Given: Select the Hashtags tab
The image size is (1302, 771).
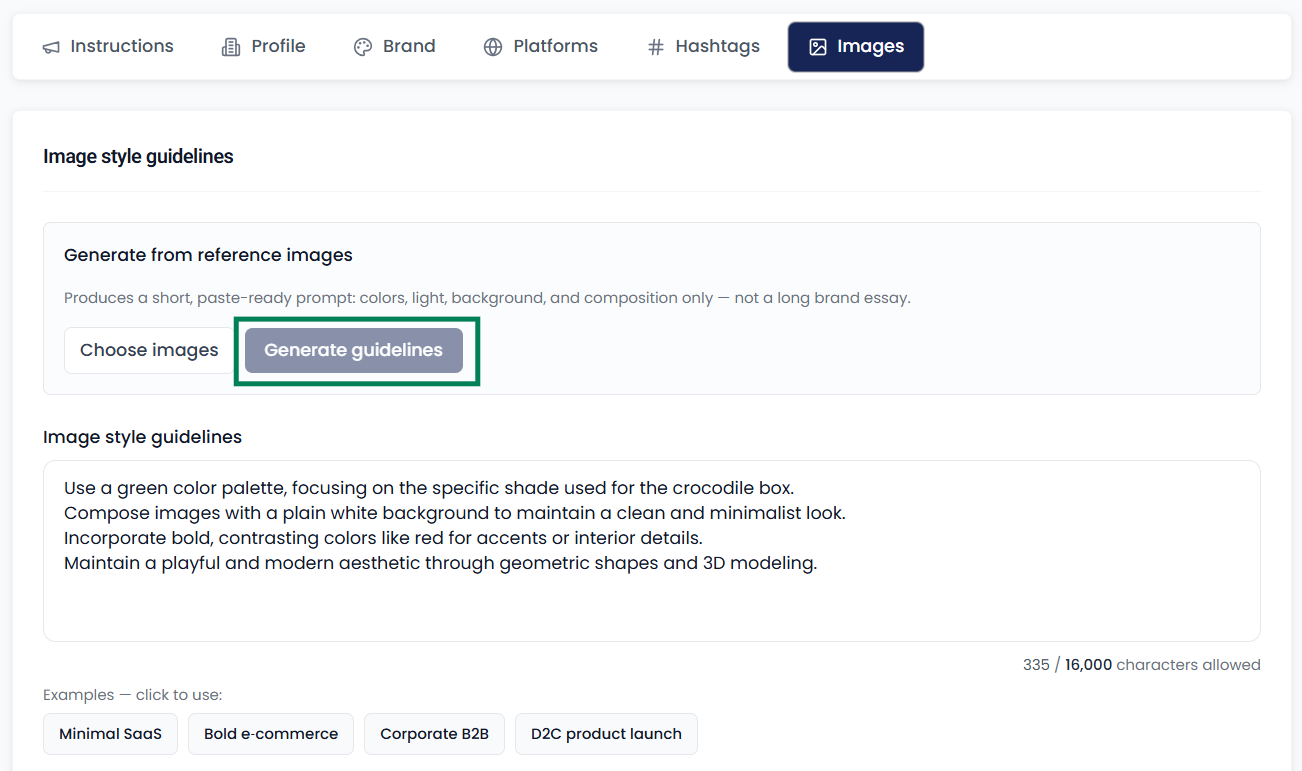Looking at the screenshot, I should tap(704, 47).
